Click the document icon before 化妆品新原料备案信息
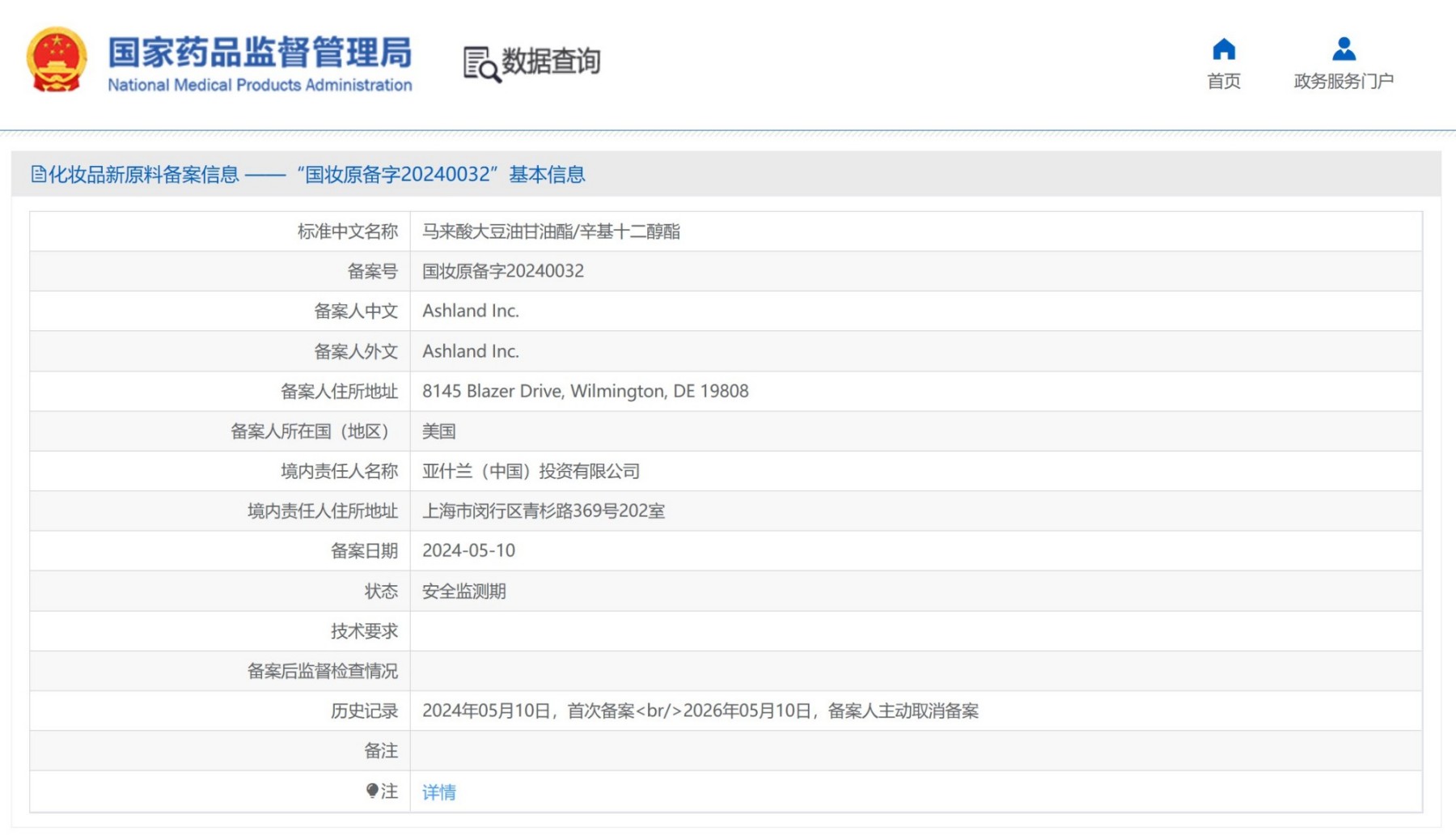 [x=38, y=174]
